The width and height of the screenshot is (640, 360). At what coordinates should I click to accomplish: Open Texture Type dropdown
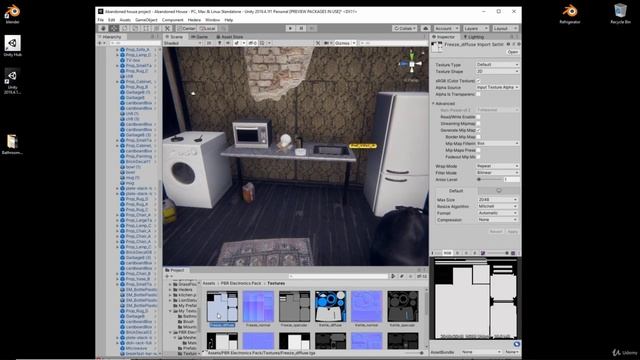coord(497,64)
